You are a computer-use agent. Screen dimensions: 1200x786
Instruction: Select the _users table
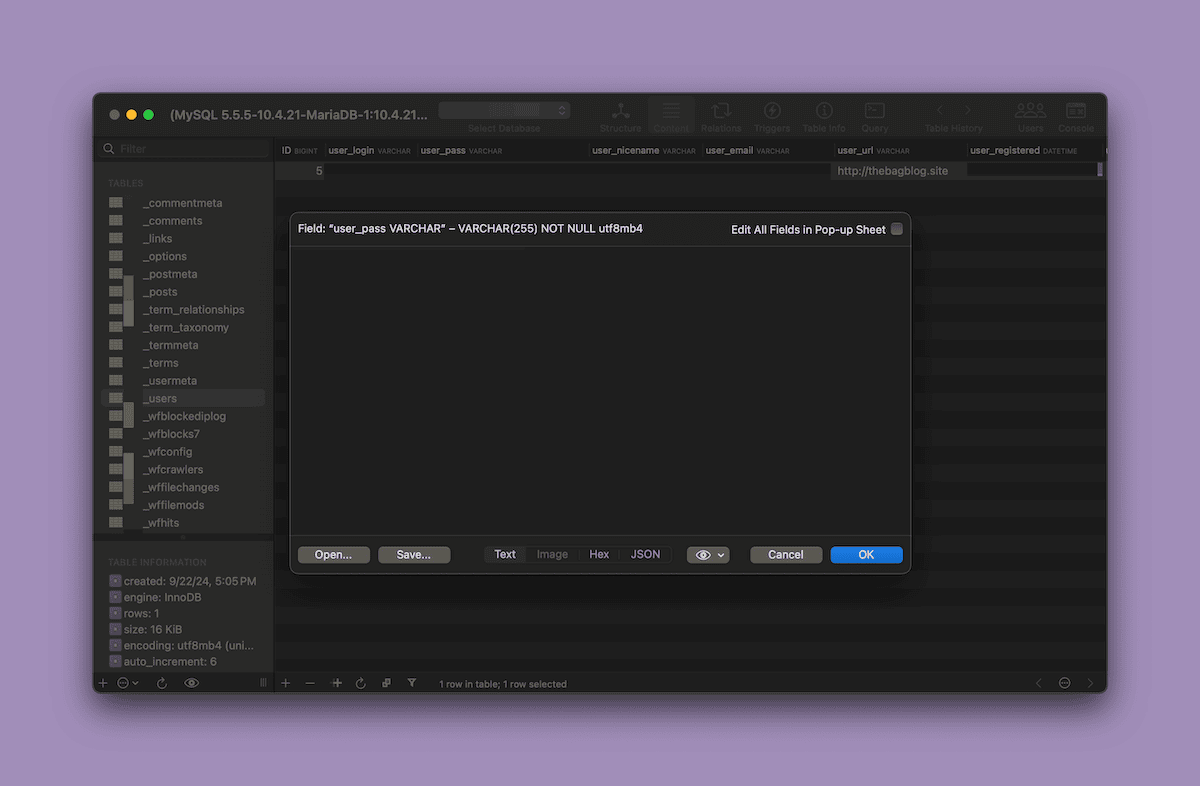coord(183,398)
